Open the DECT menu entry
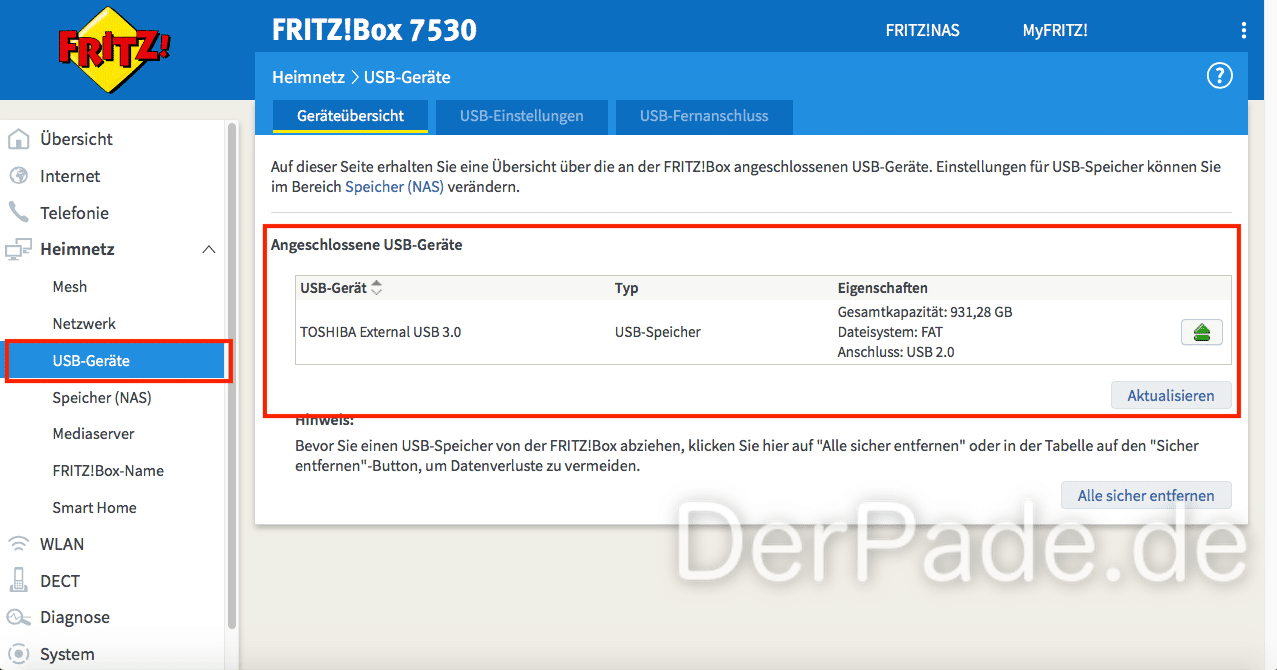This screenshot has width=1277, height=670. (60, 581)
